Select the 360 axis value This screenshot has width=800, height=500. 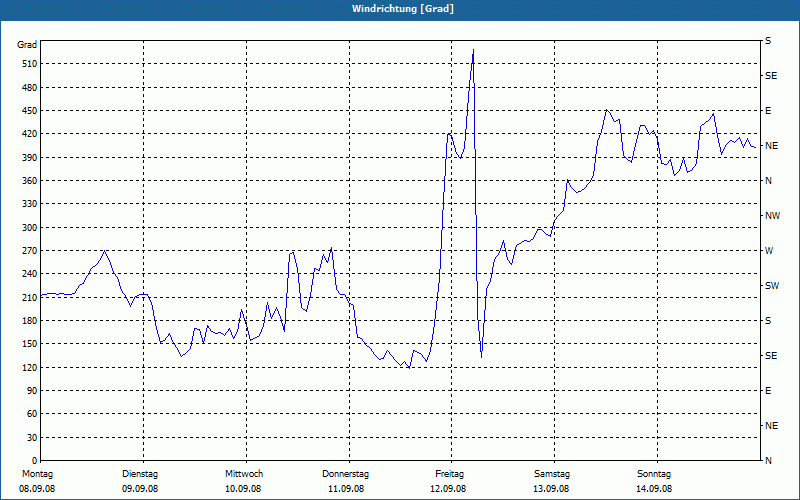[x=30, y=181]
